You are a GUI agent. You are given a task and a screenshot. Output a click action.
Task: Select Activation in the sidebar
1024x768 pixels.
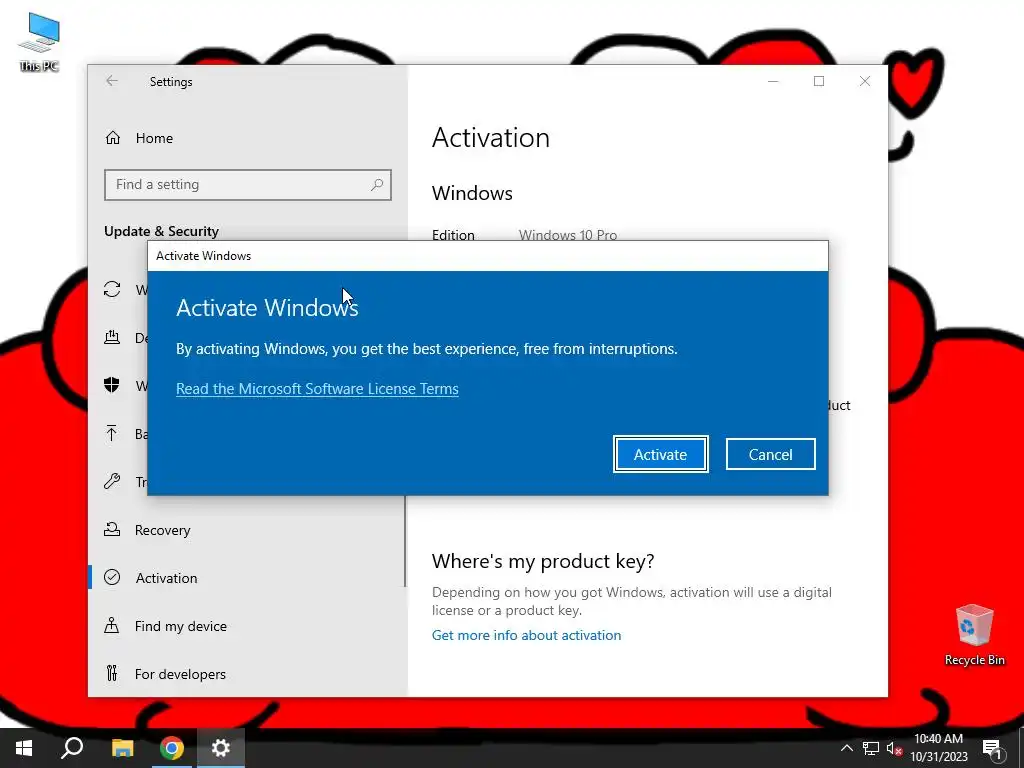(x=166, y=578)
